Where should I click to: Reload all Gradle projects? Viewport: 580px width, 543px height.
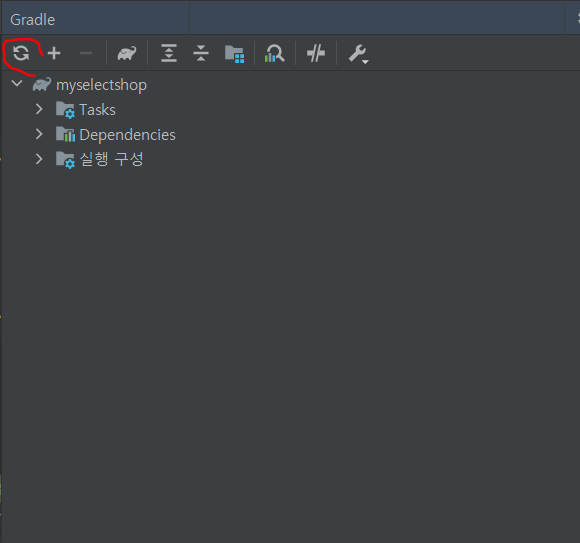coord(21,53)
